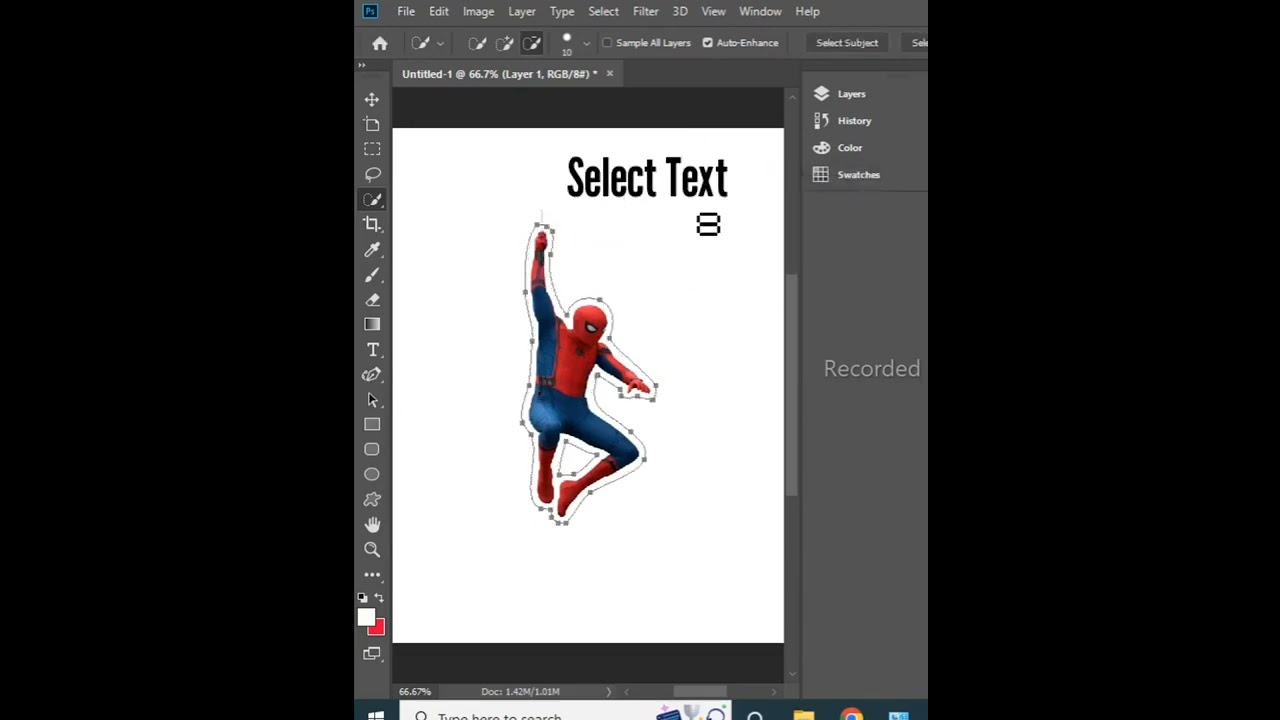The image size is (1280, 720).
Task: Select the Pen tool
Action: [372, 374]
